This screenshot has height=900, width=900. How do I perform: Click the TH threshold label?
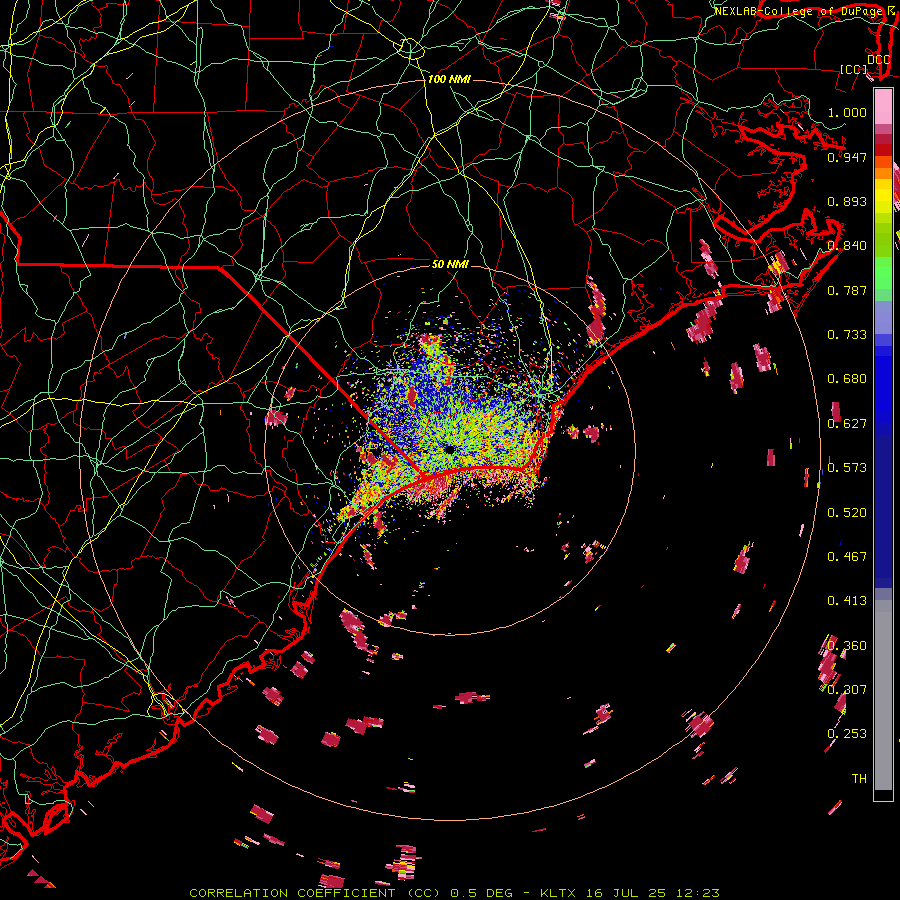coord(859,779)
